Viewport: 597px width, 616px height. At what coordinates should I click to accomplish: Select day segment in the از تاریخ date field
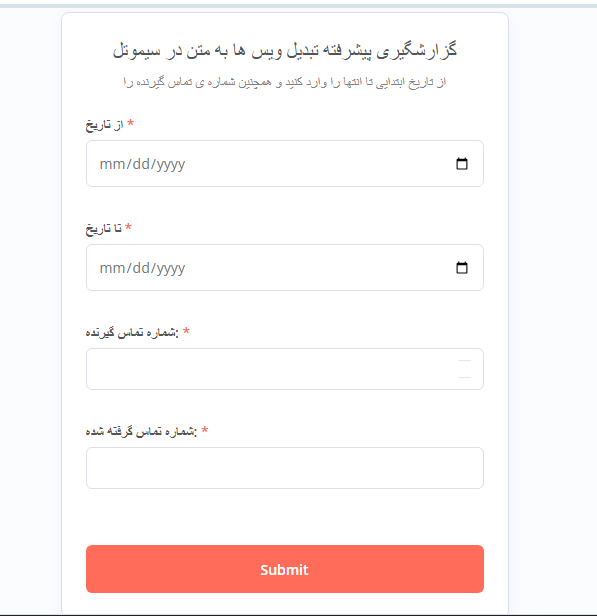[141, 164]
